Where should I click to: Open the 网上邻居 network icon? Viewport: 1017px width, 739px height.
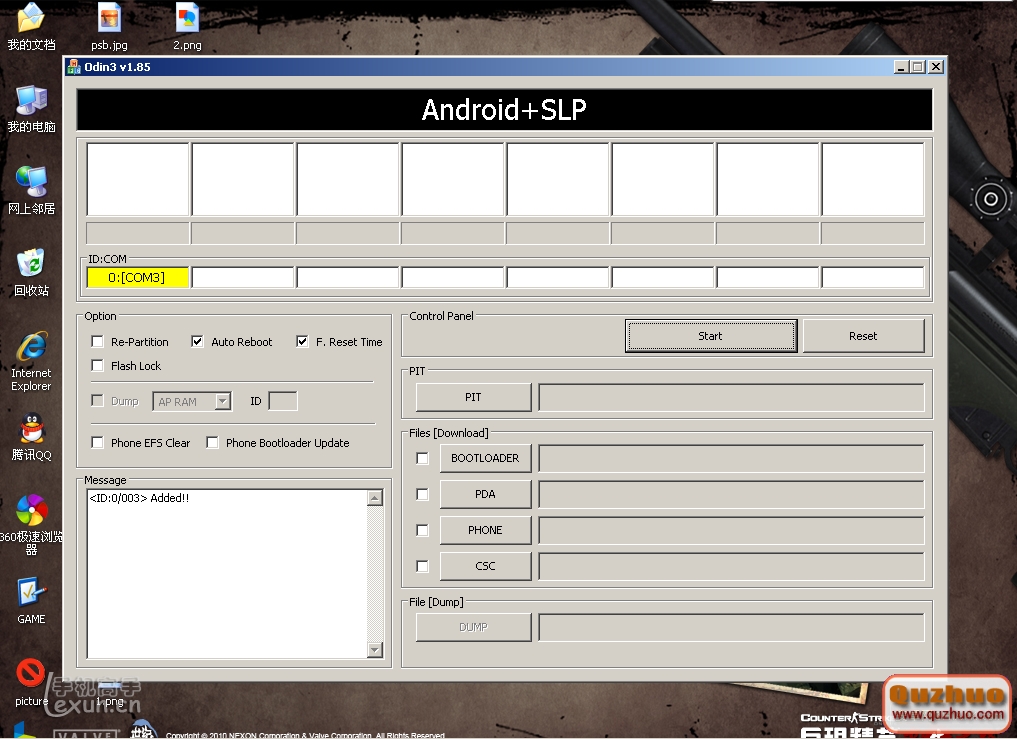pyautogui.click(x=31, y=182)
